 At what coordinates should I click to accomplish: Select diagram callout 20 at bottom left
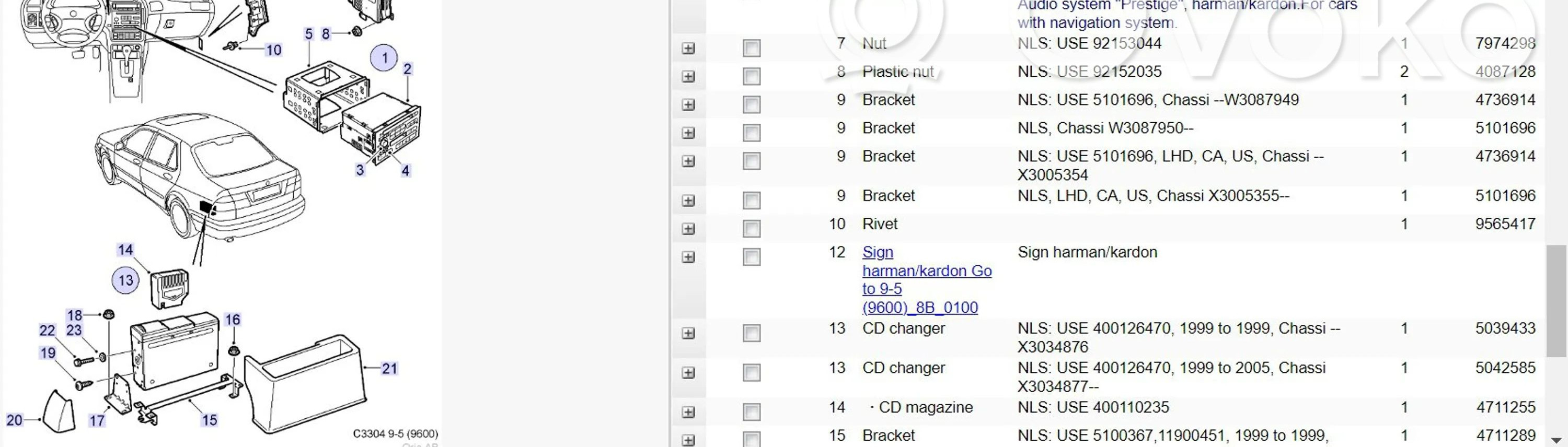coord(14,420)
